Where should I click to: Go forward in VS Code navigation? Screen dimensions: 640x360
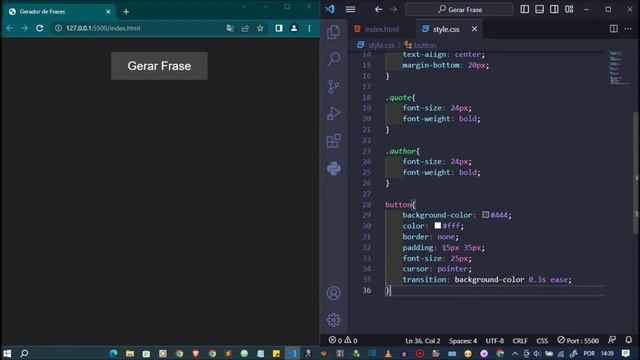393,9
